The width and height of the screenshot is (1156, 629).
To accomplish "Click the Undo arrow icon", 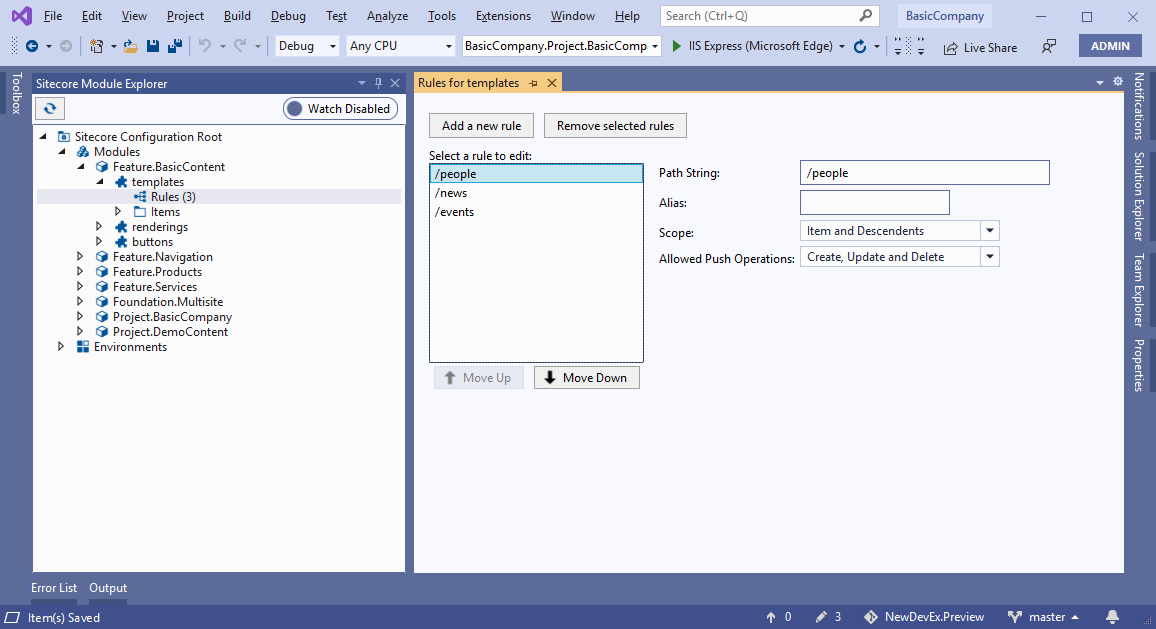I will (x=205, y=46).
